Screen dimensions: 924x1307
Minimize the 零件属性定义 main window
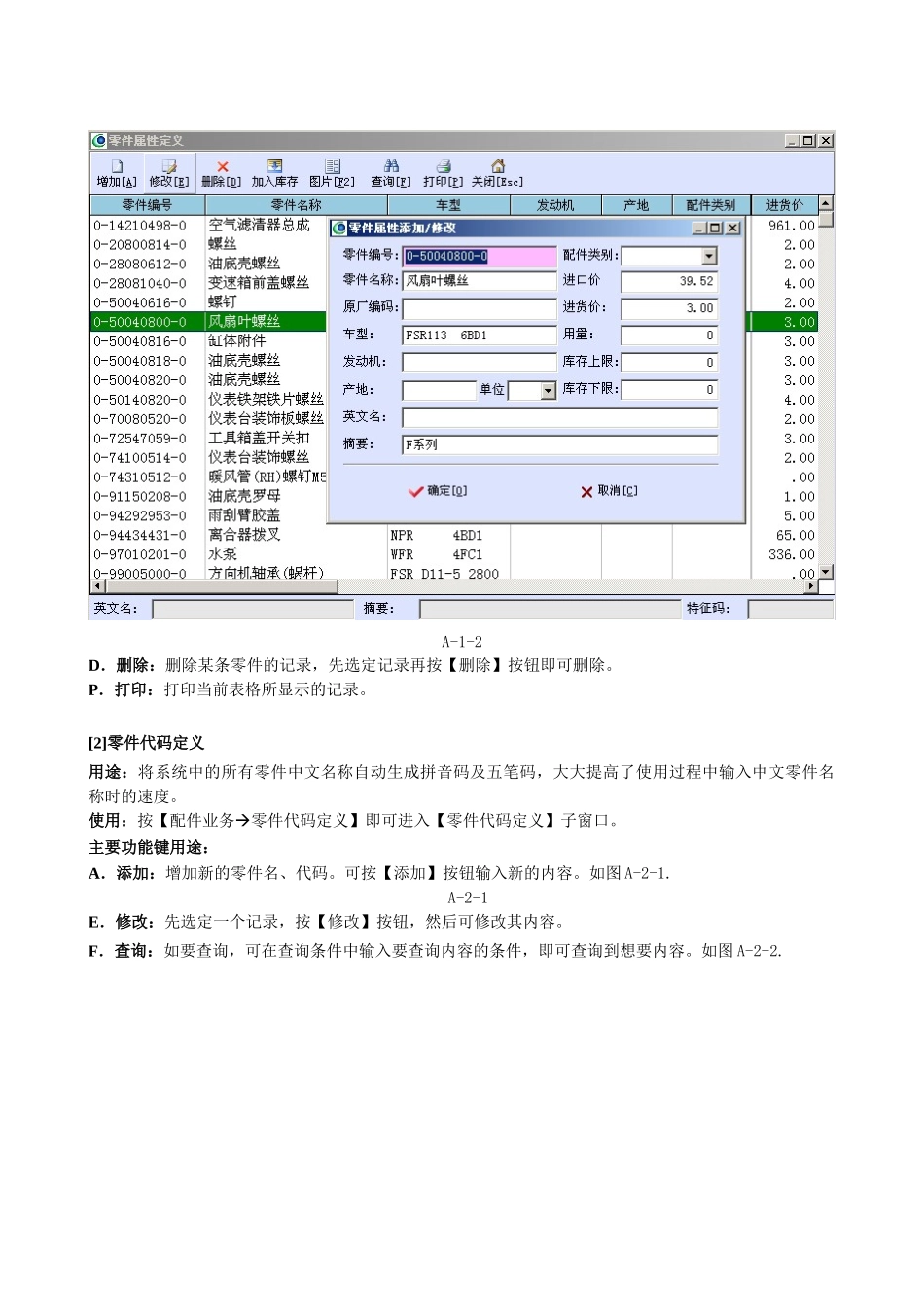(x=792, y=141)
